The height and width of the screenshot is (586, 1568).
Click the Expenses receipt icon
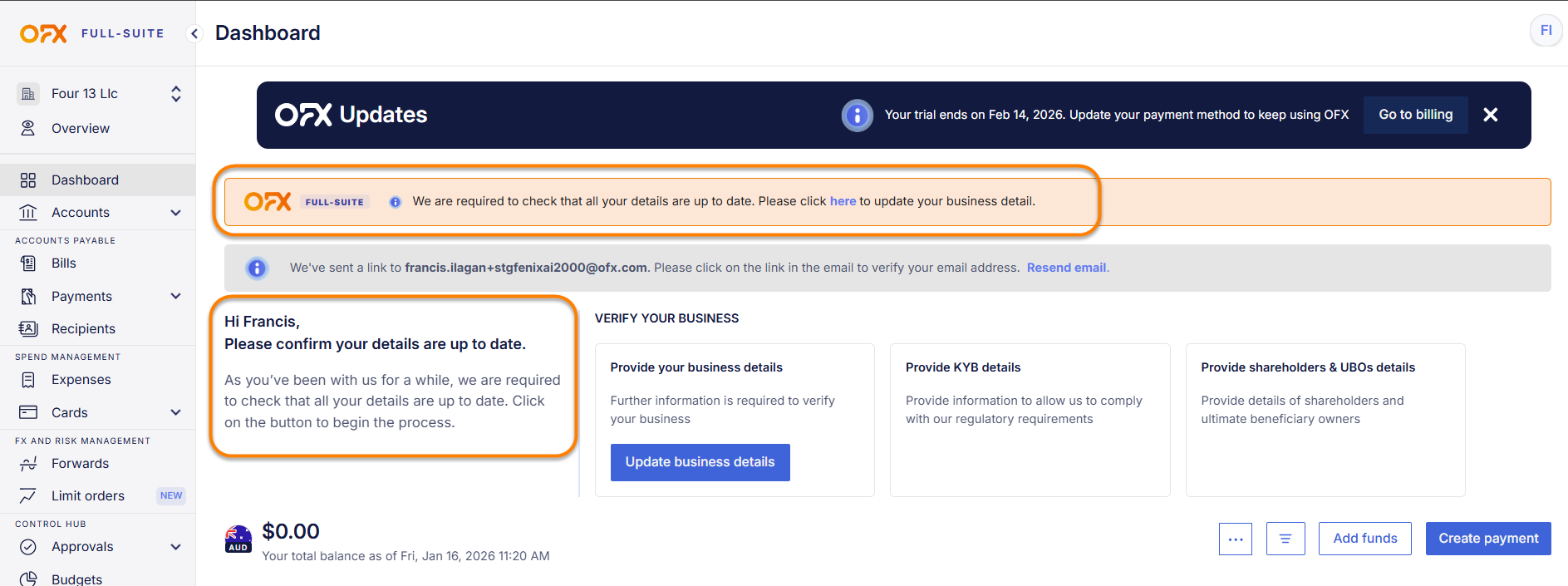click(28, 380)
